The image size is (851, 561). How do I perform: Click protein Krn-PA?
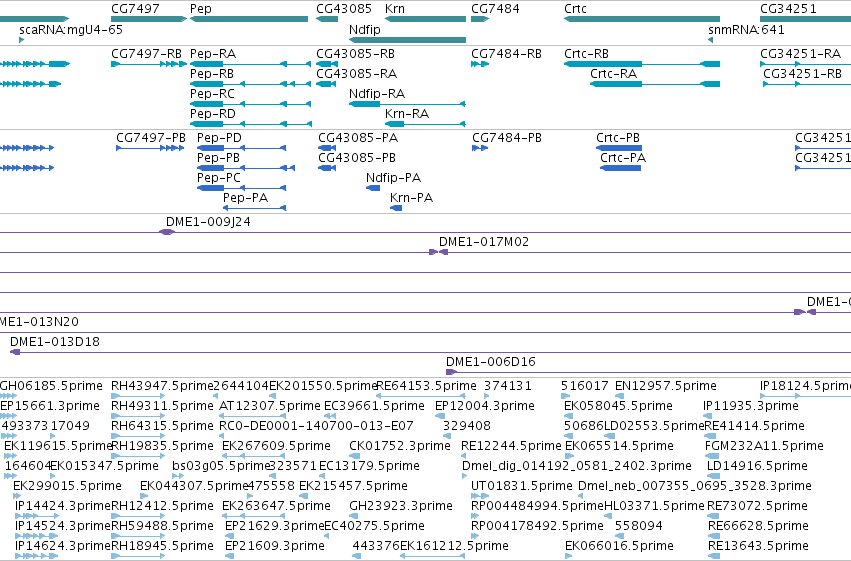[x=396, y=208]
